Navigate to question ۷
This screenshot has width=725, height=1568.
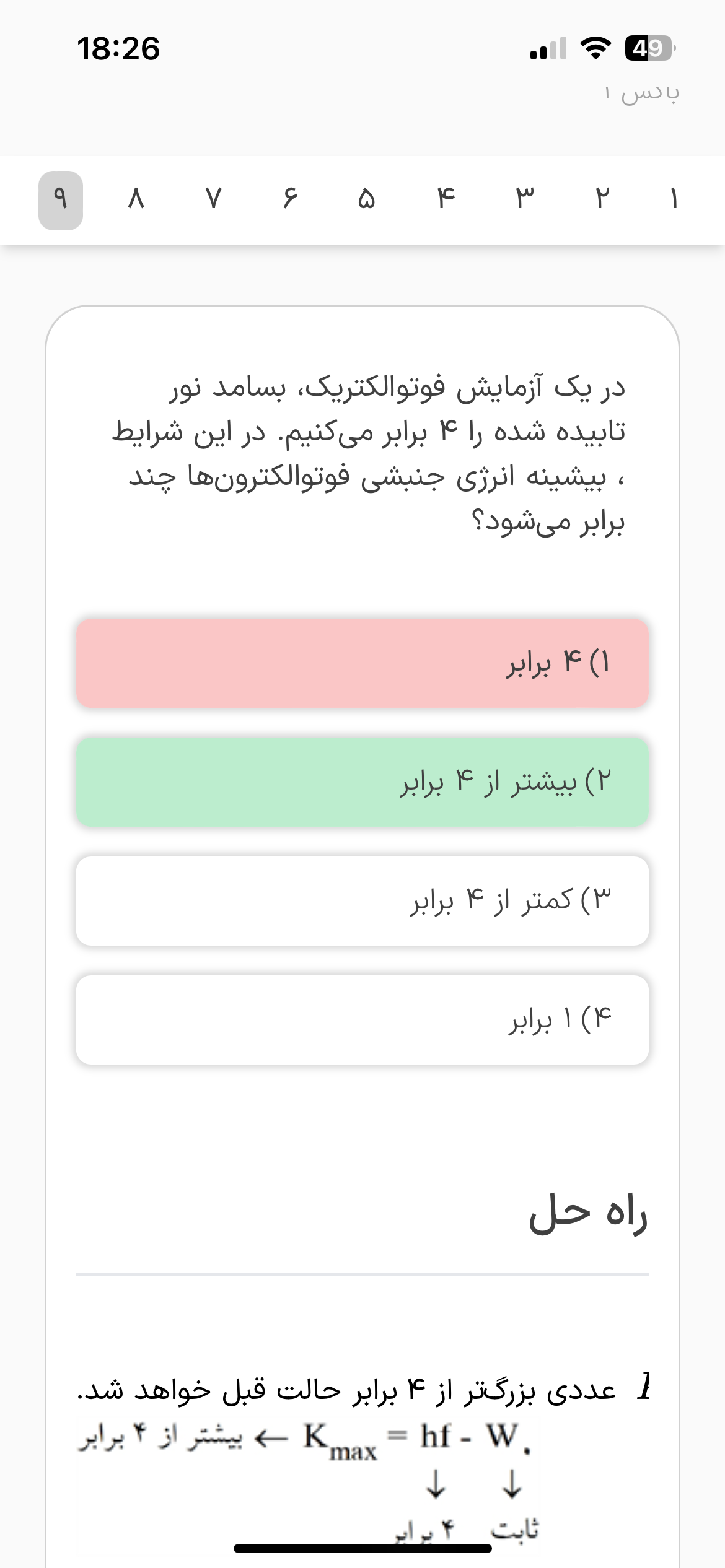click(x=213, y=199)
